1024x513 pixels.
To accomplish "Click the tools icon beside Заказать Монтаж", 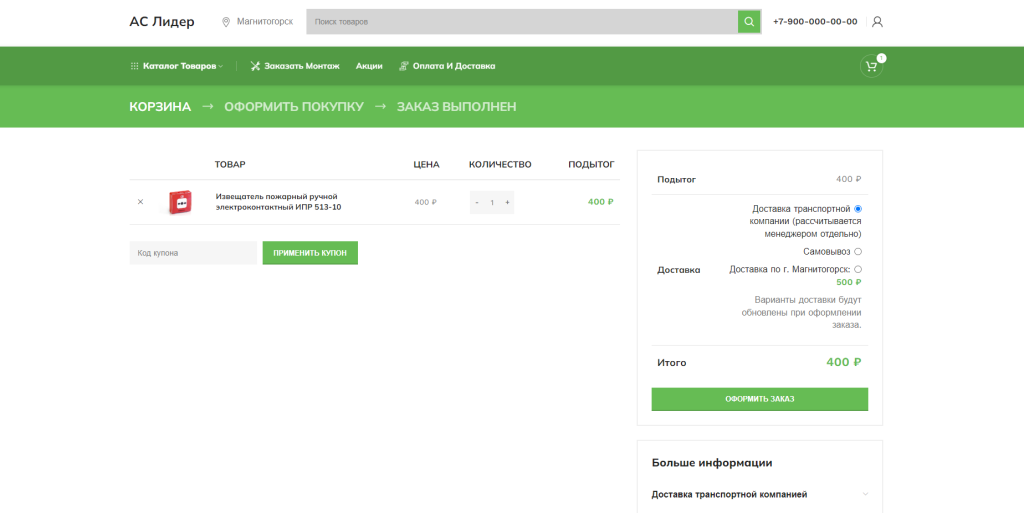I will (x=255, y=66).
